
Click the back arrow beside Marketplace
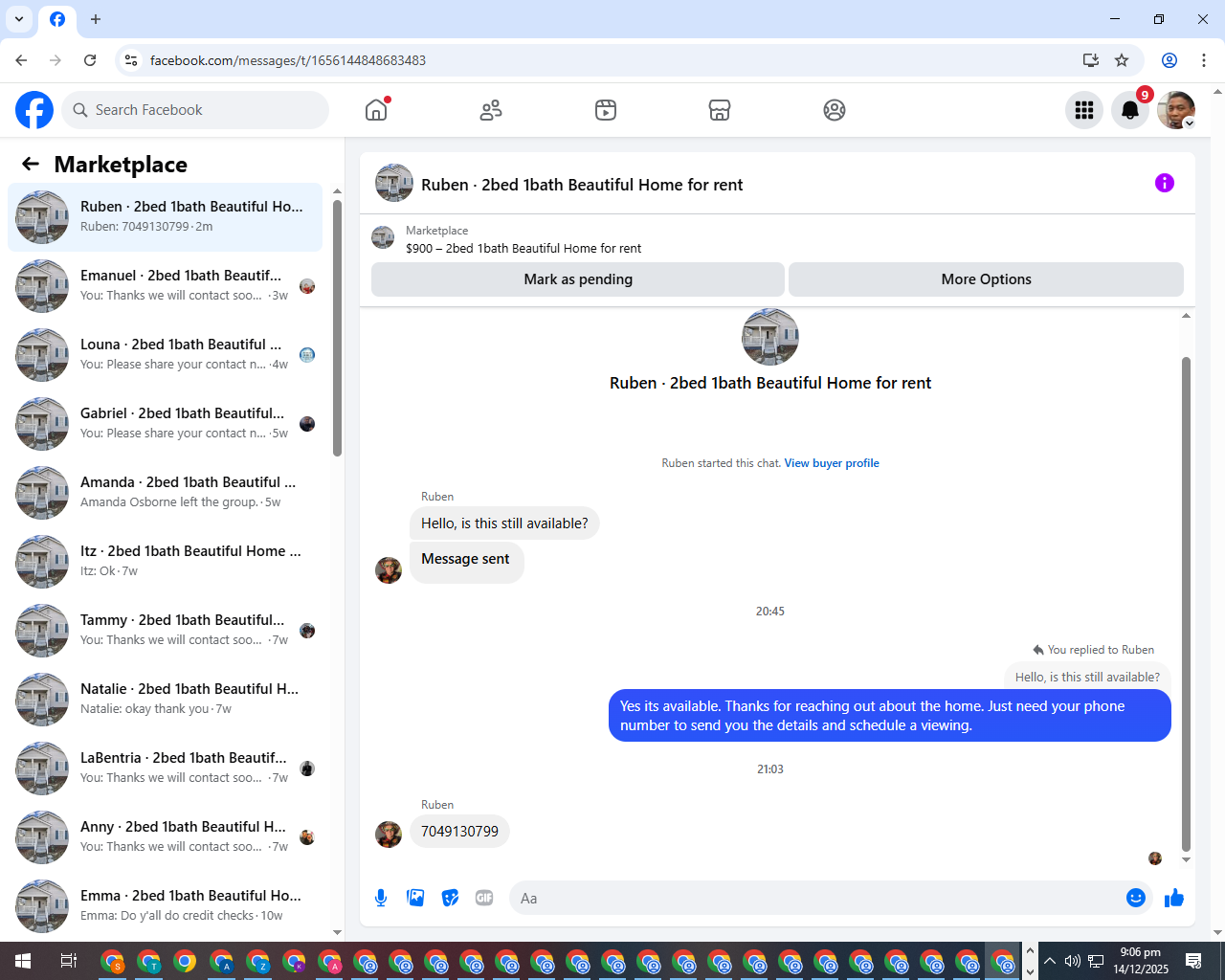click(x=31, y=164)
